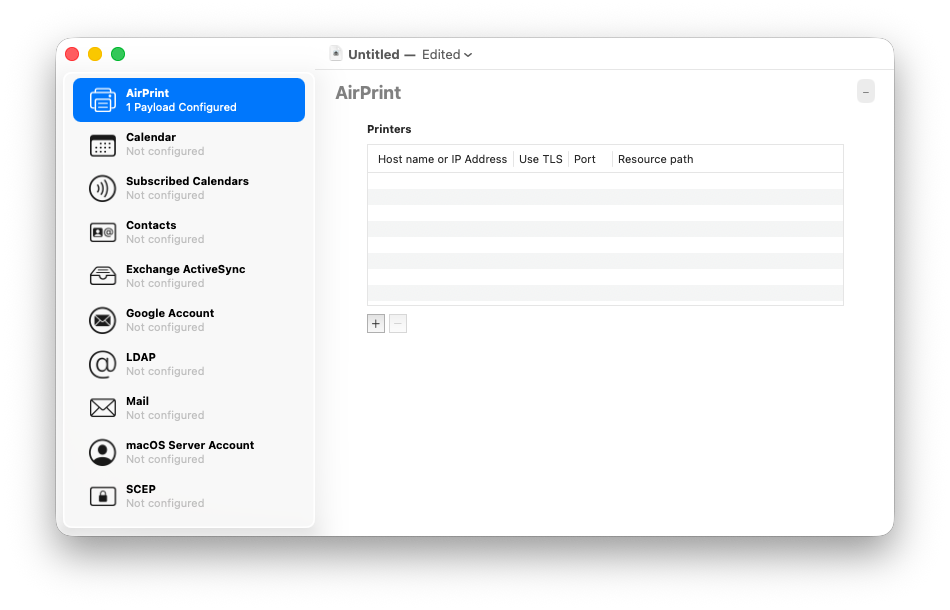Open Calendar payload in sidebar

(x=189, y=144)
